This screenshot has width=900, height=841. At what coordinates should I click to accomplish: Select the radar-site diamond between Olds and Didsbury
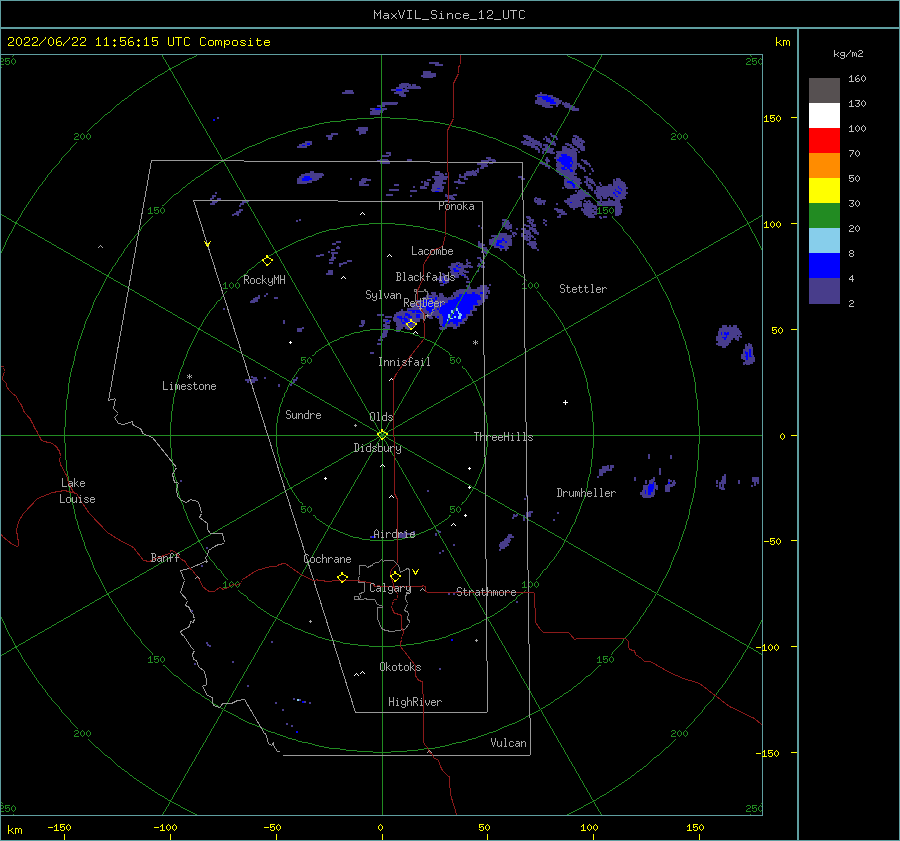click(382, 435)
